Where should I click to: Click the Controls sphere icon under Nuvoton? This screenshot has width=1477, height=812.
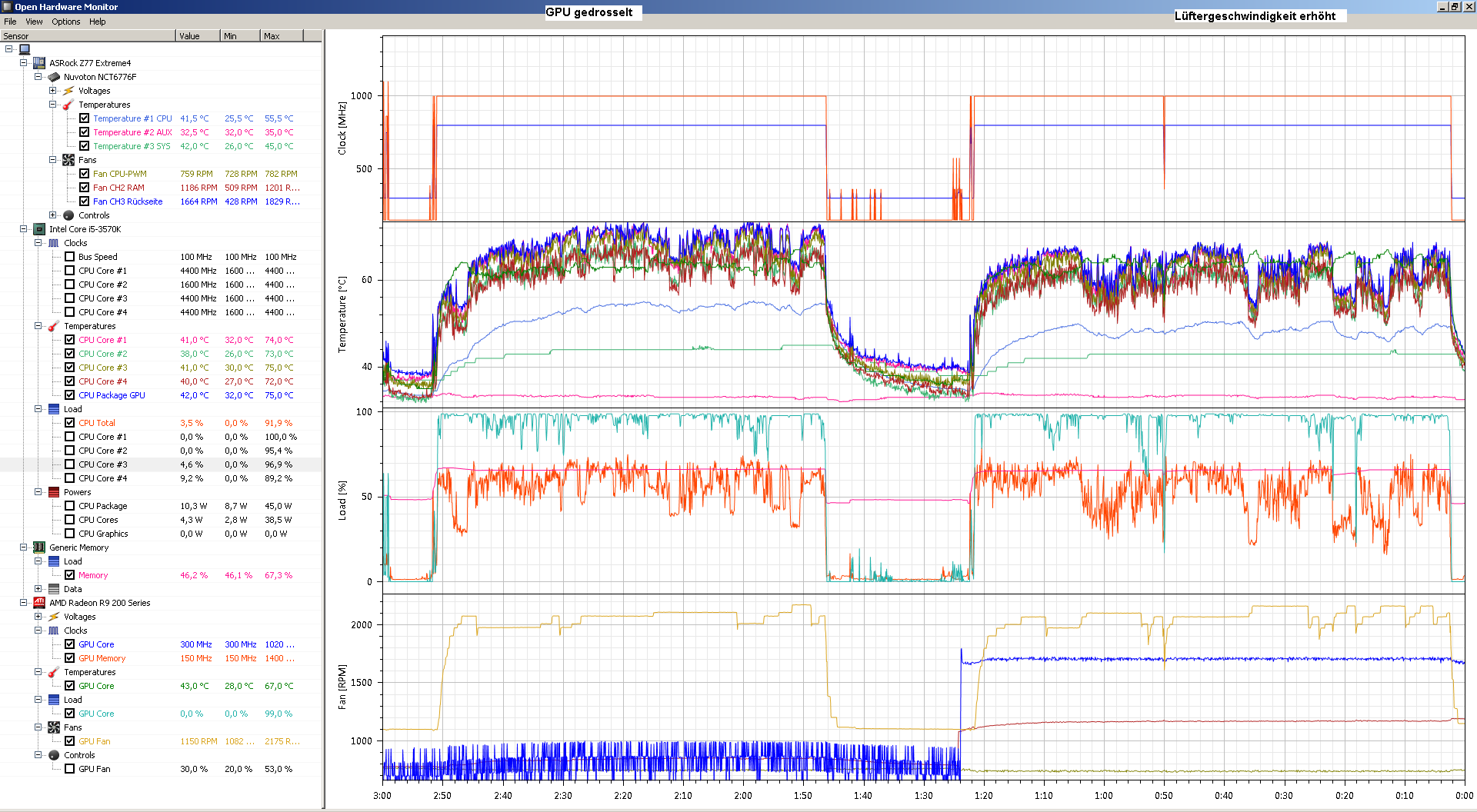68,215
